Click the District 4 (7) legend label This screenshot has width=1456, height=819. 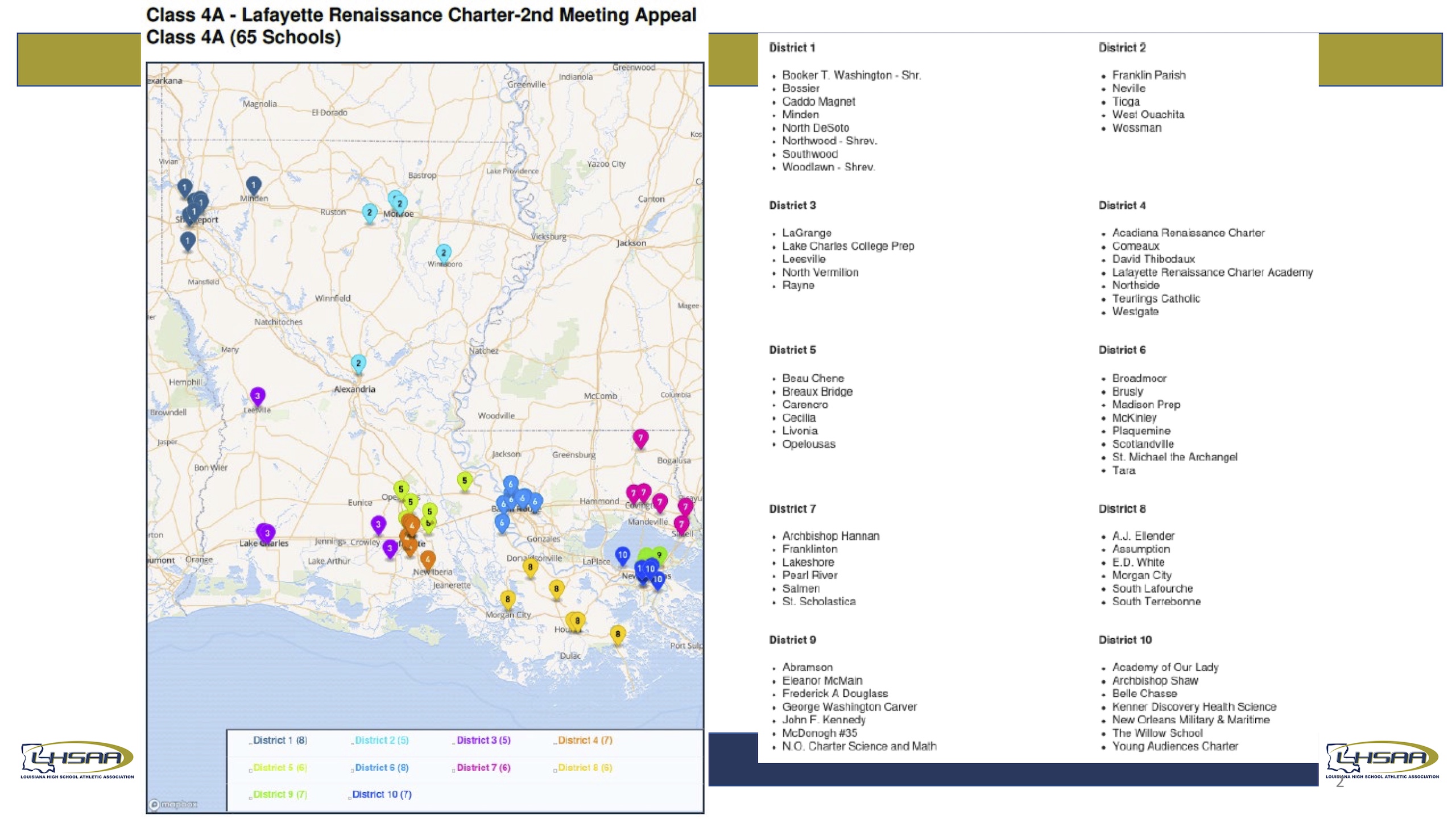(x=585, y=740)
